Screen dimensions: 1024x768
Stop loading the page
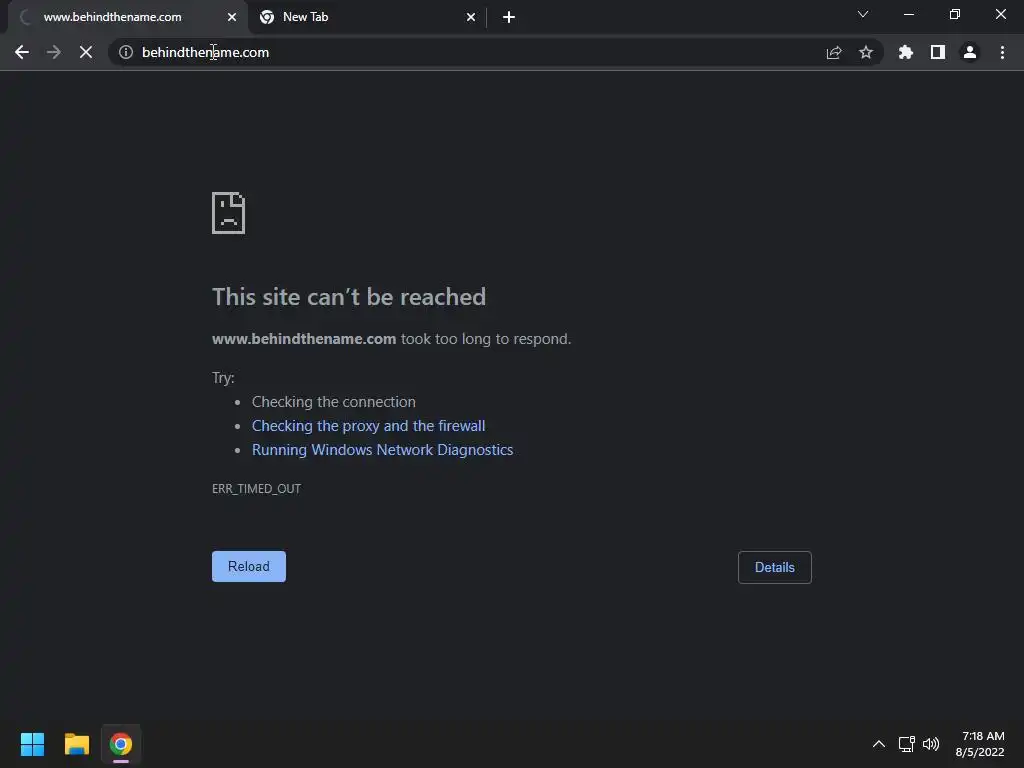[86, 52]
